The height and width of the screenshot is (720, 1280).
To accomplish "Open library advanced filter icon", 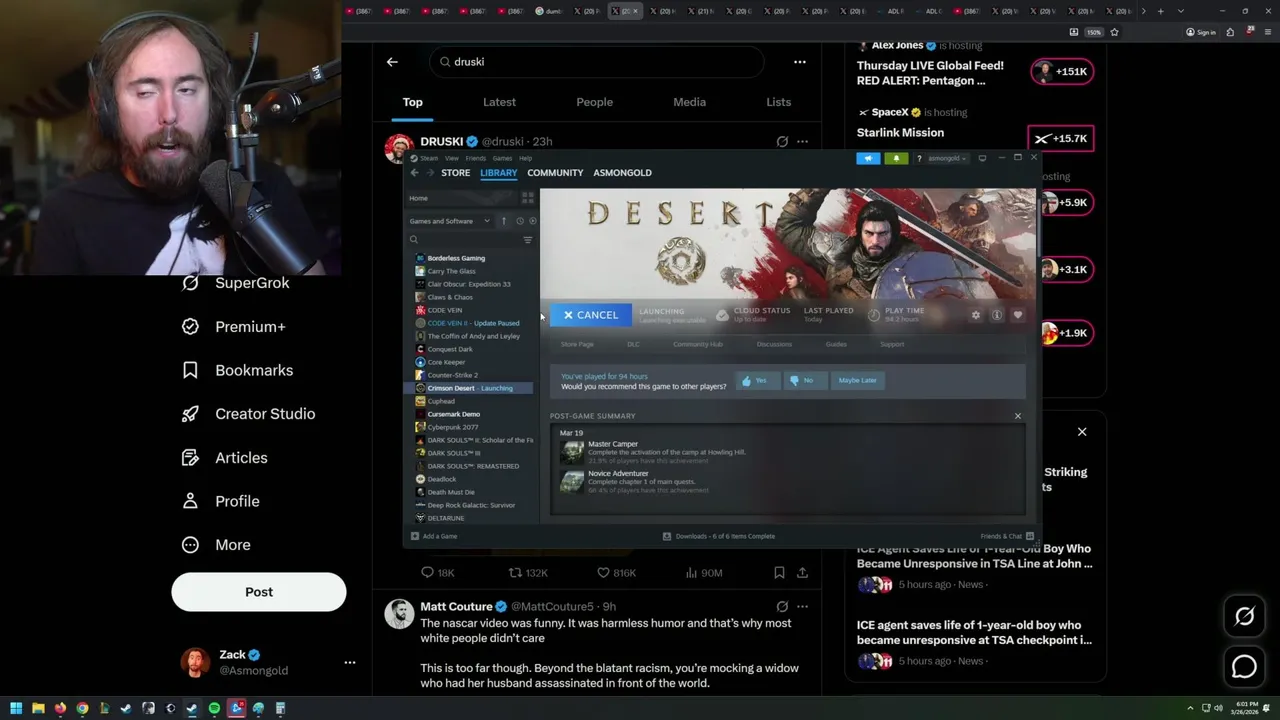I will coord(528,240).
